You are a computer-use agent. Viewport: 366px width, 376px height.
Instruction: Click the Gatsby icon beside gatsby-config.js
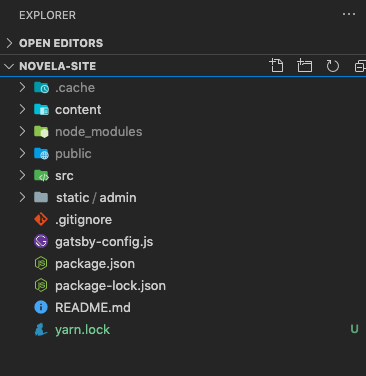tap(41, 241)
